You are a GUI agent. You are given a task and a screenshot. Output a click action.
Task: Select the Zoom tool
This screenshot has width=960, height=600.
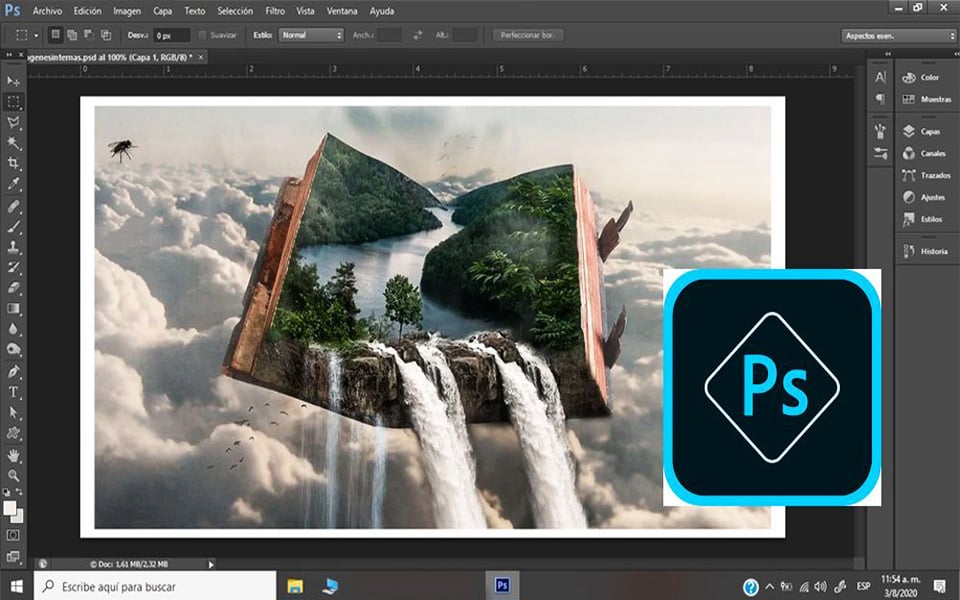point(14,475)
